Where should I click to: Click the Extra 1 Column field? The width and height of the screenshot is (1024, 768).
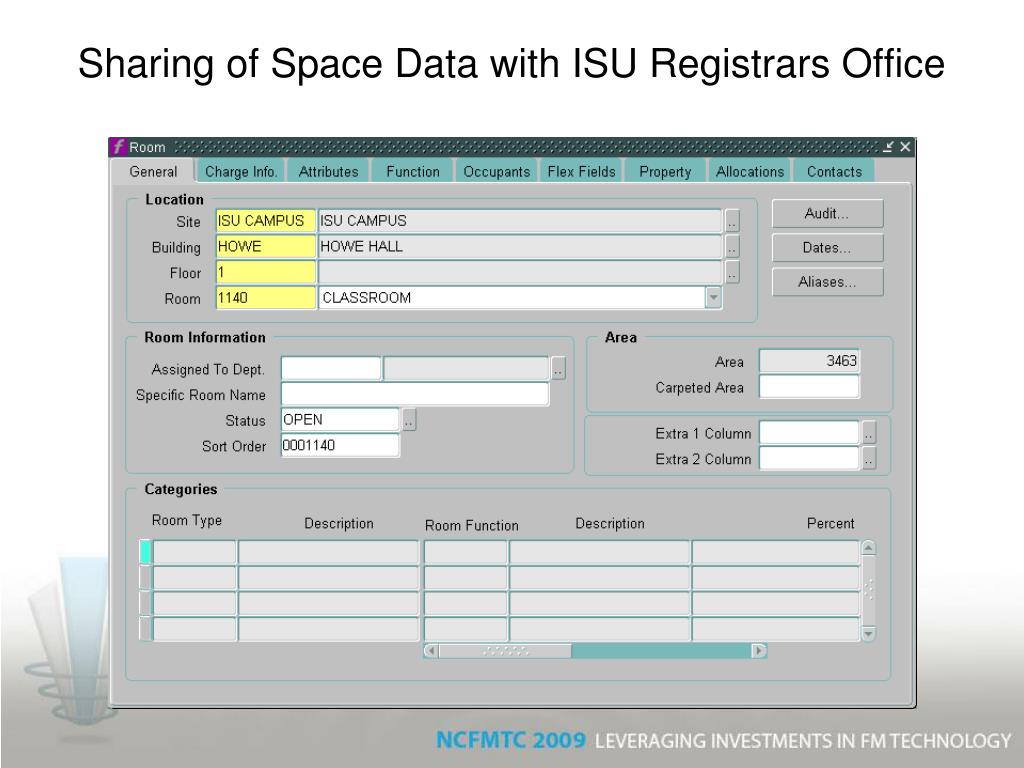point(809,432)
